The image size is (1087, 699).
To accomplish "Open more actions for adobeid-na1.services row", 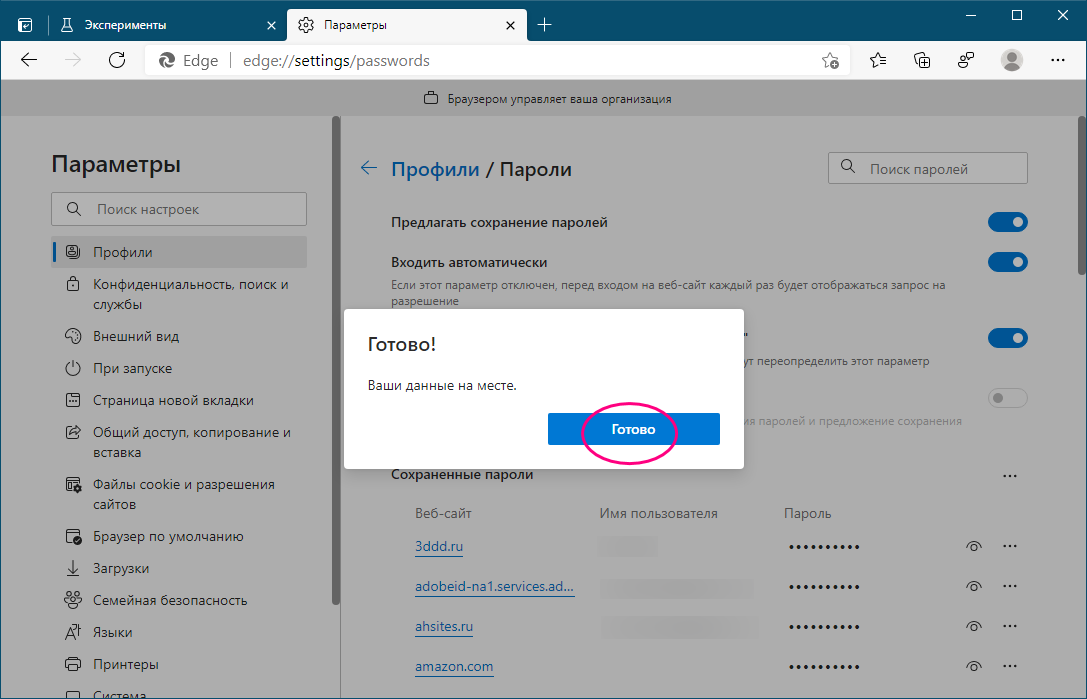I will (x=1009, y=587).
